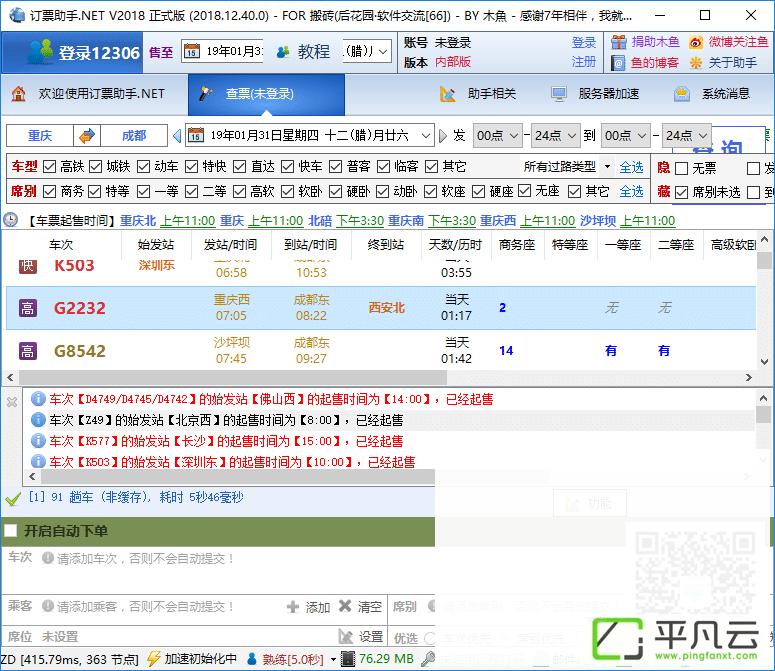The width and height of the screenshot is (775, 671).
Task: Toggle the 动车 train type checkbox
Action: pos(143,167)
